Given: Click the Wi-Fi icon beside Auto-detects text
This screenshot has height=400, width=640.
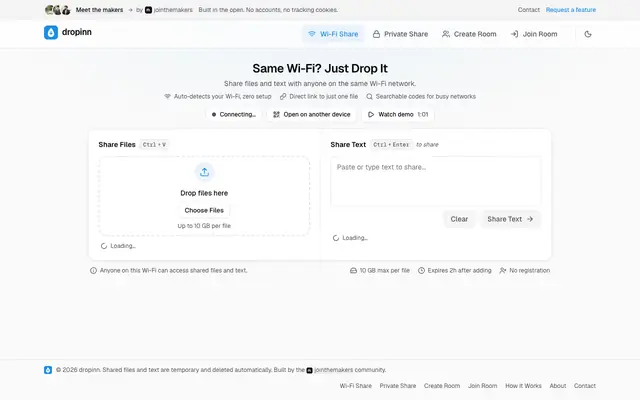Looking at the screenshot, I should pos(167,97).
